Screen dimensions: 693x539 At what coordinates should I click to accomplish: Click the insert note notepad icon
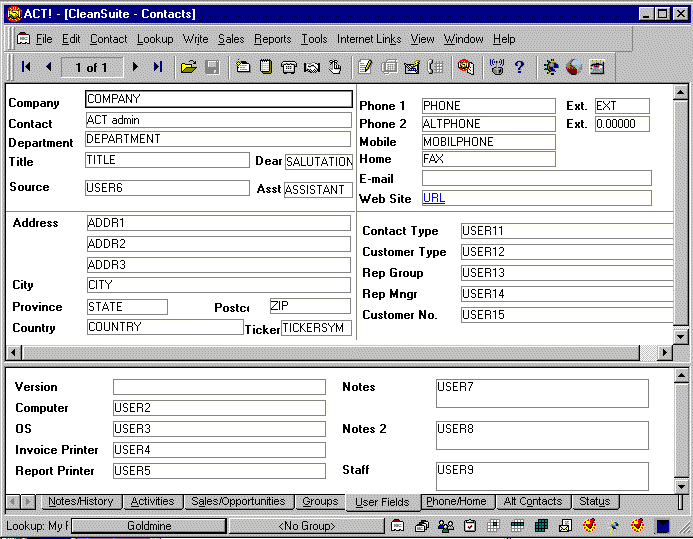(x=266, y=67)
